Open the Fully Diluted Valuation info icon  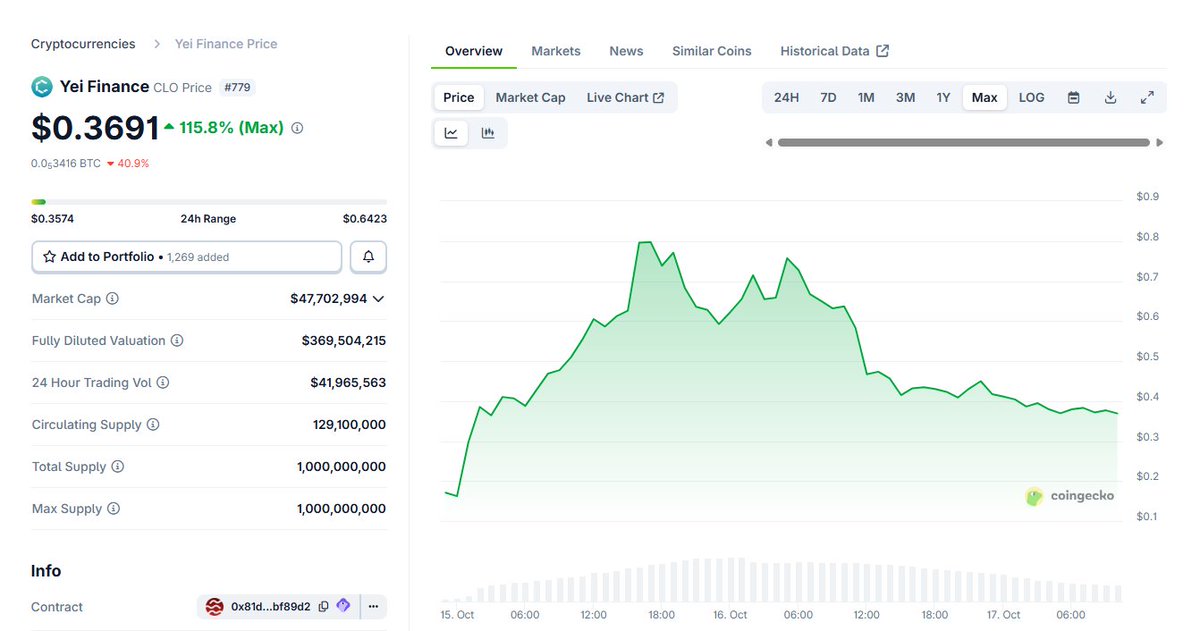click(177, 341)
